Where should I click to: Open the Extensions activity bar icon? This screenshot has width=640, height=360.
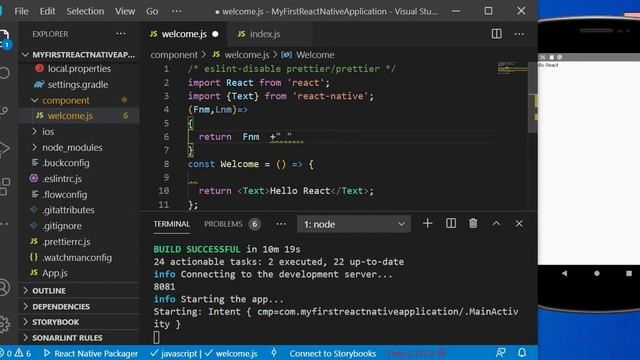pyautogui.click(x=4, y=187)
